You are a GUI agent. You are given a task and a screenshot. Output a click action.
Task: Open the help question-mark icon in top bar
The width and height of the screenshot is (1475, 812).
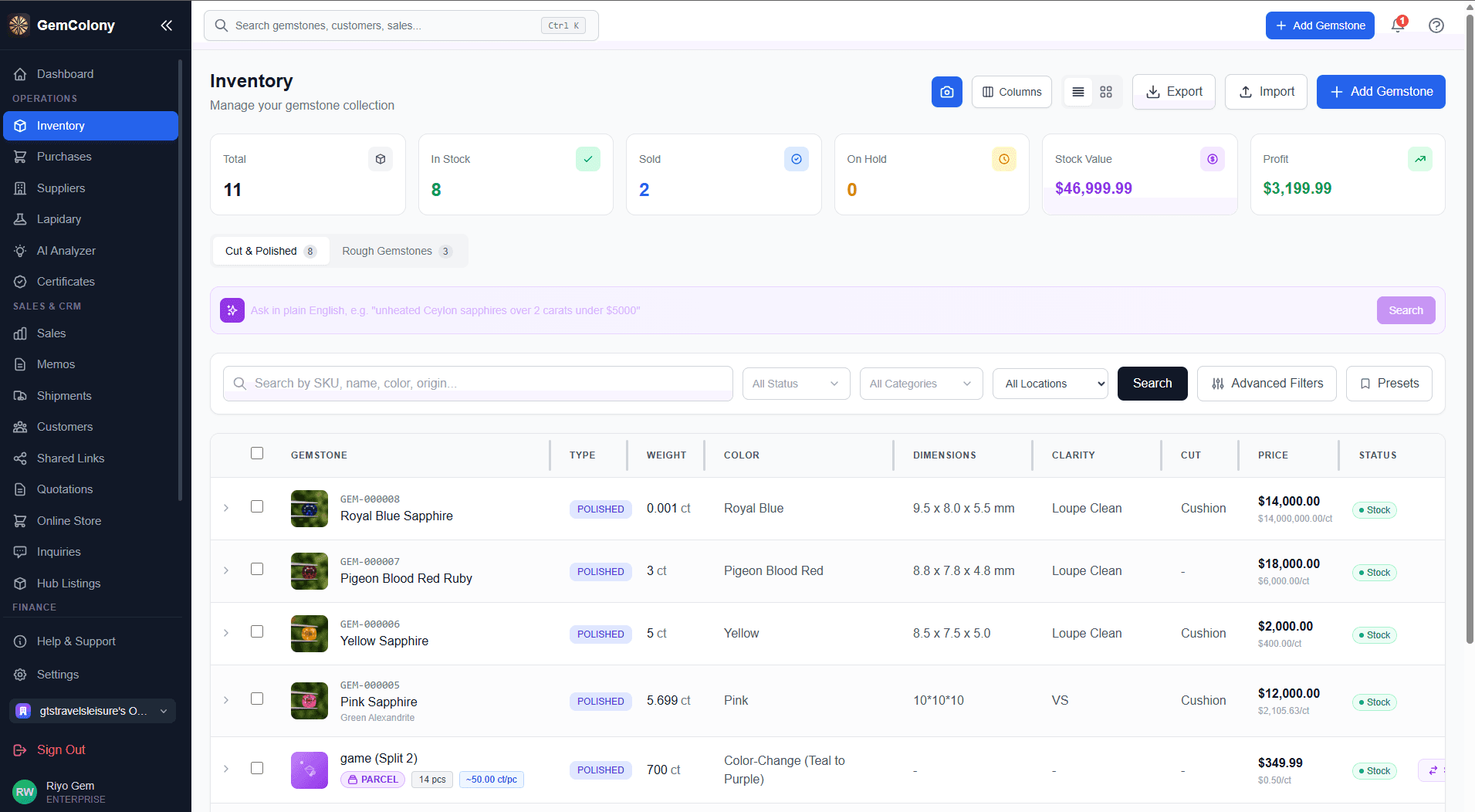1436,25
